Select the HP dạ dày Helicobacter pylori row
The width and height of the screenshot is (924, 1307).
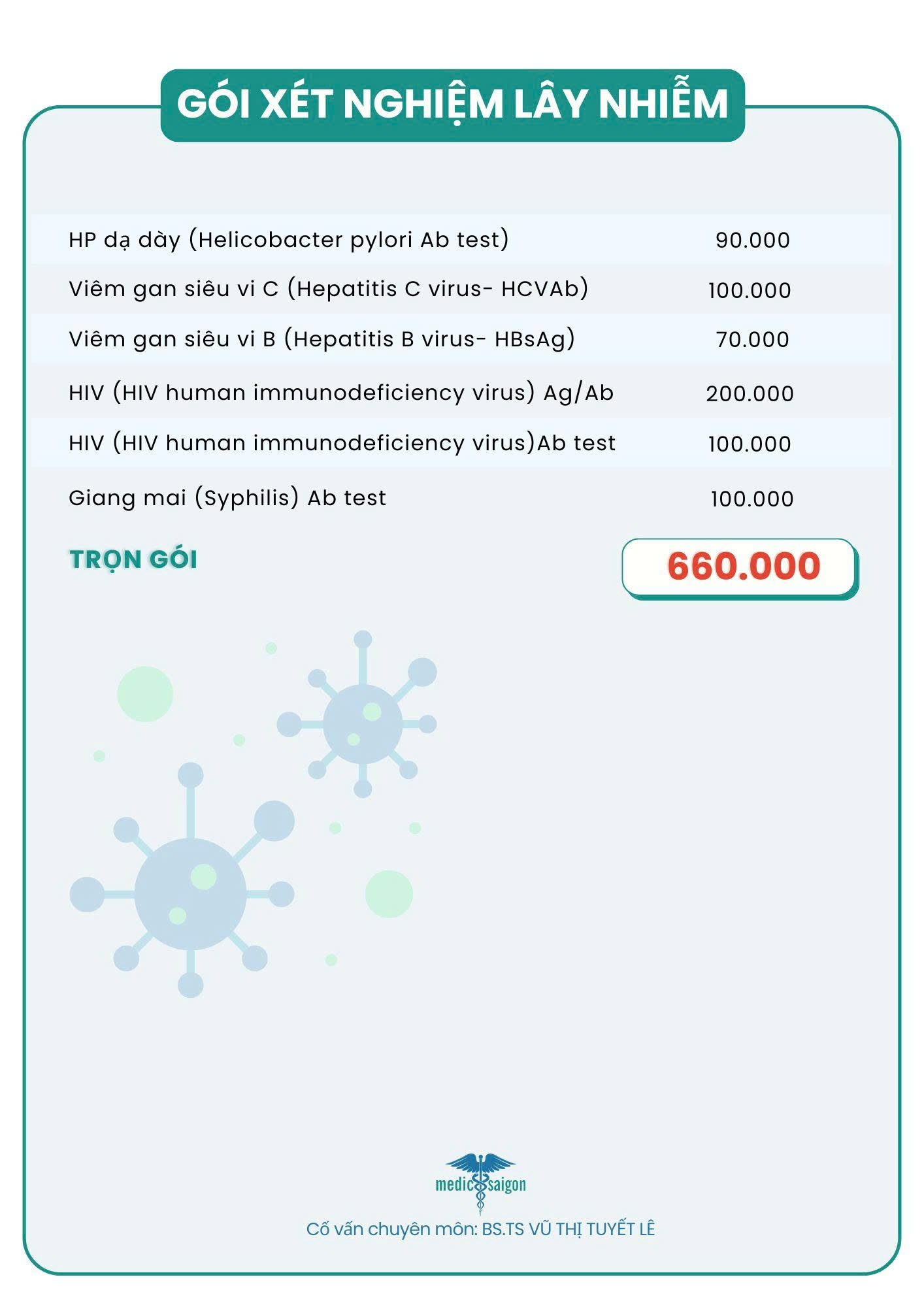coord(288,240)
